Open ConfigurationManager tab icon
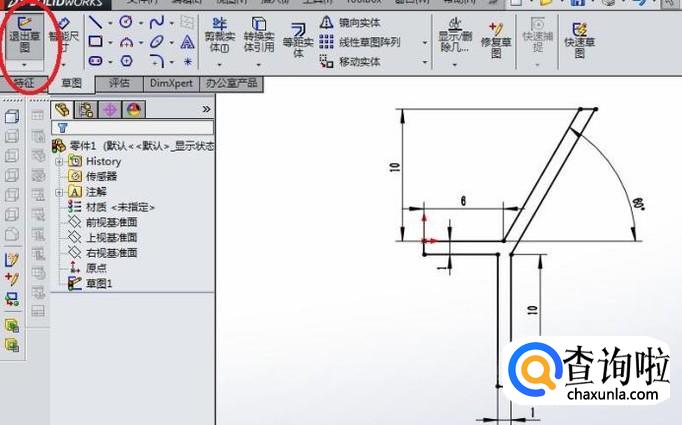The image size is (682, 425). click(110, 110)
